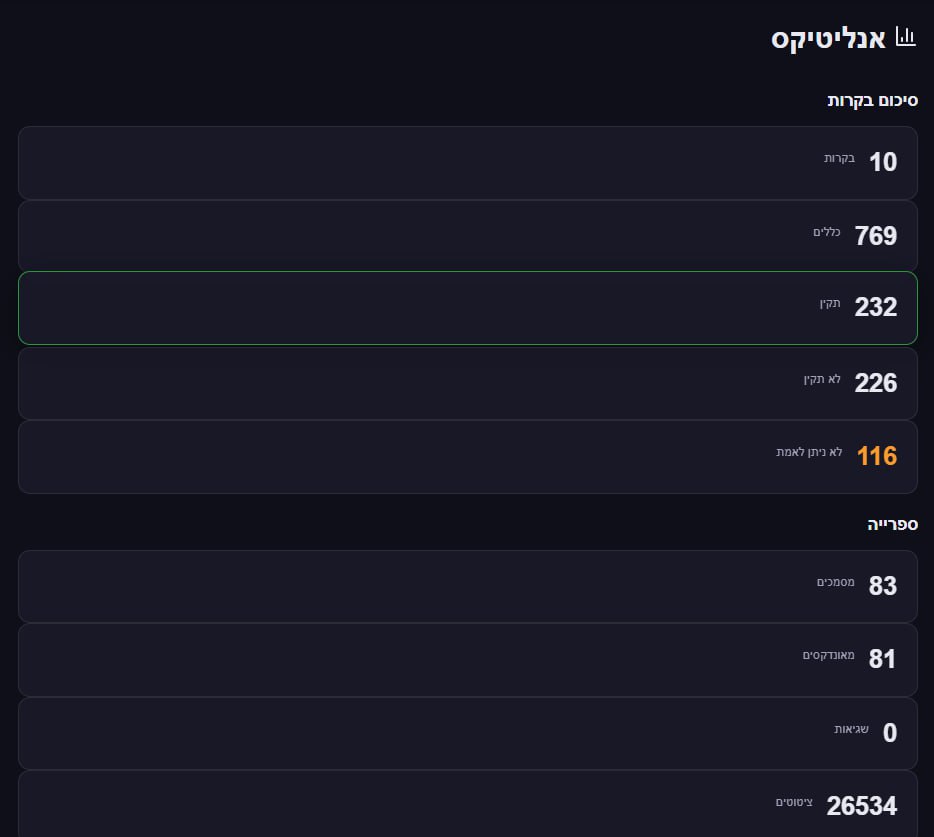Open the מסמכים card showing 83
This screenshot has height=837, width=934.
coord(467,586)
